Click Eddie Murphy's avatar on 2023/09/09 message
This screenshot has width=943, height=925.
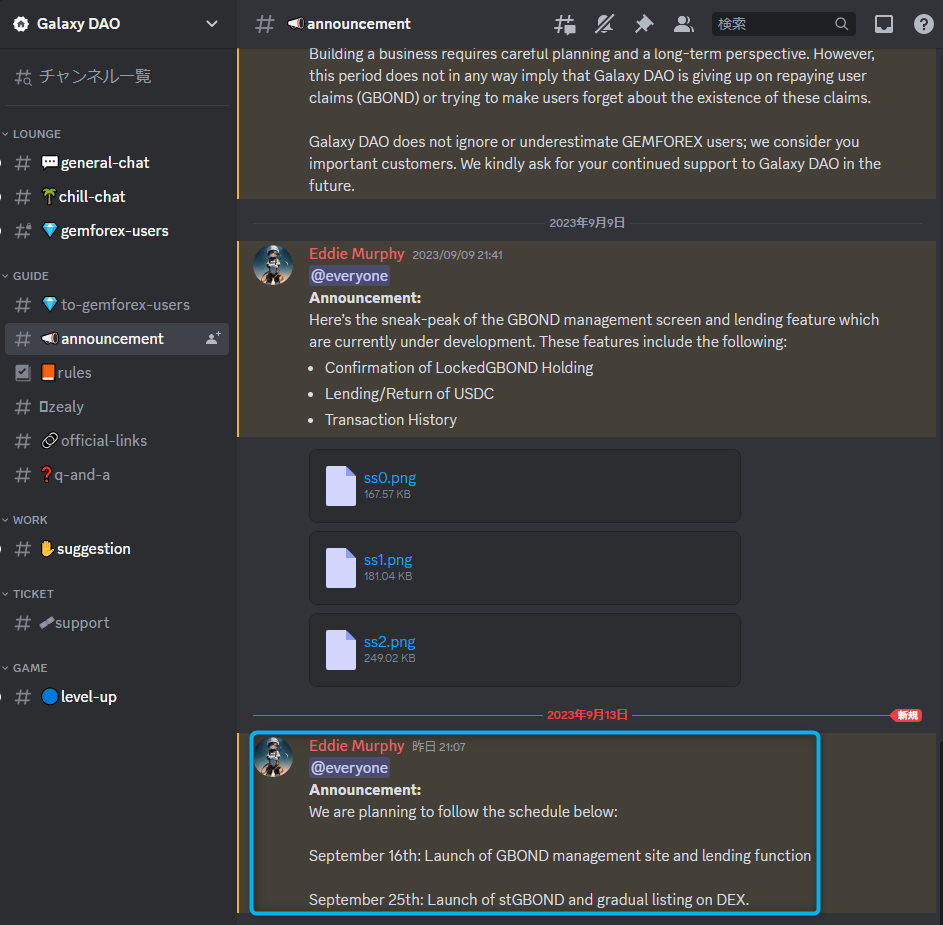pyautogui.click(x=273, y=265)
